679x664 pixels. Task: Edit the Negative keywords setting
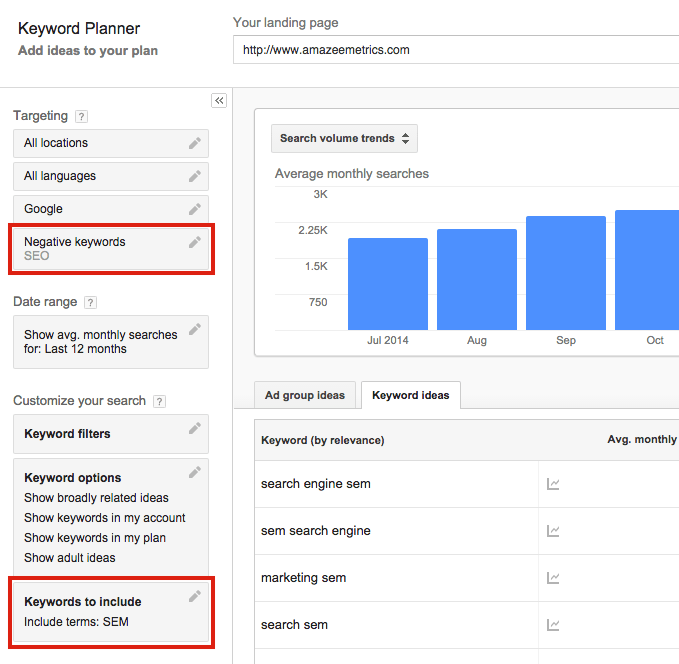point(195,242)
